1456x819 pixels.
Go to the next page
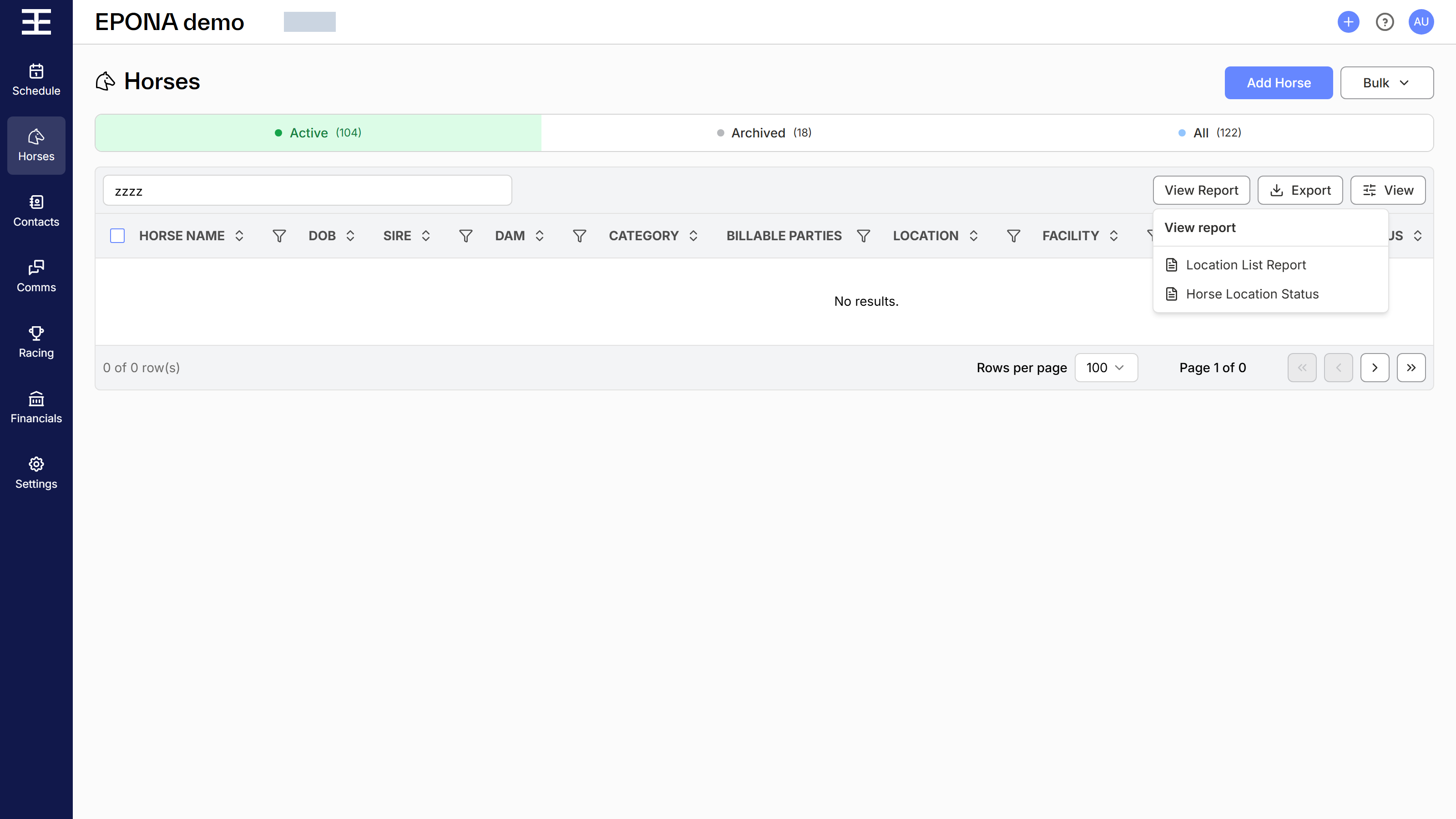(x=1375, y=368)
